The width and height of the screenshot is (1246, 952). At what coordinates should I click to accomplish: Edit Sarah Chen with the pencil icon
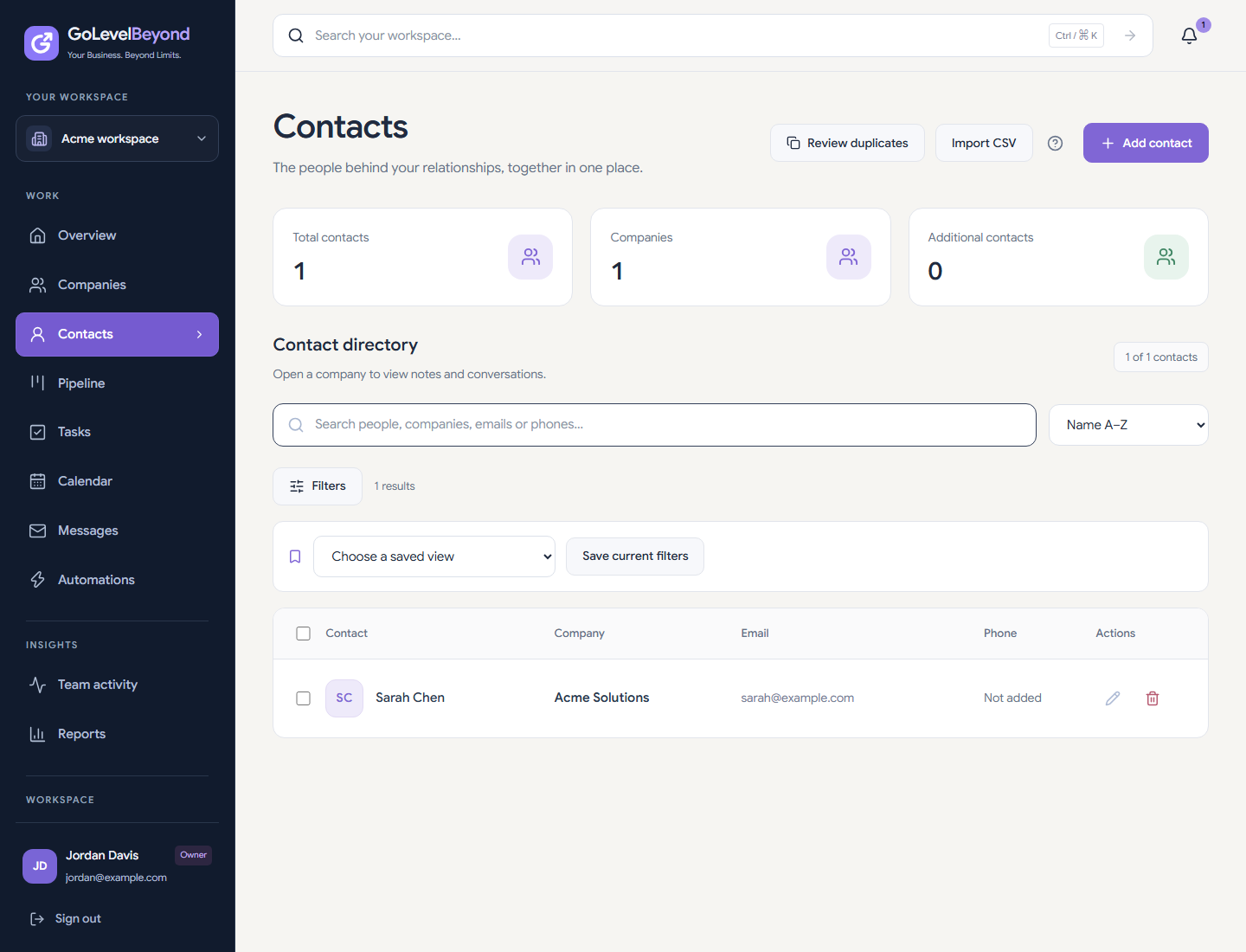tap(1113, 698)
